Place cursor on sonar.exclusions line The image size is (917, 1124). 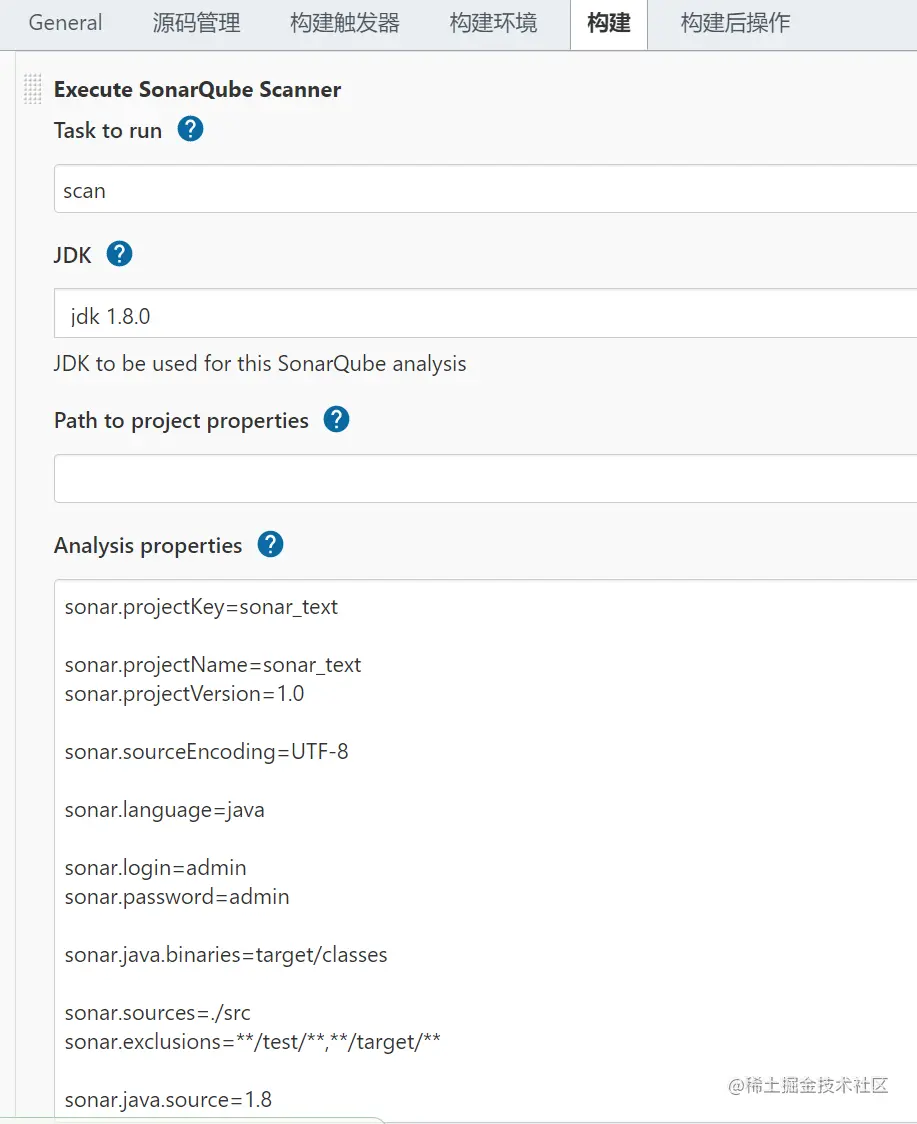tap(252, 1042)
